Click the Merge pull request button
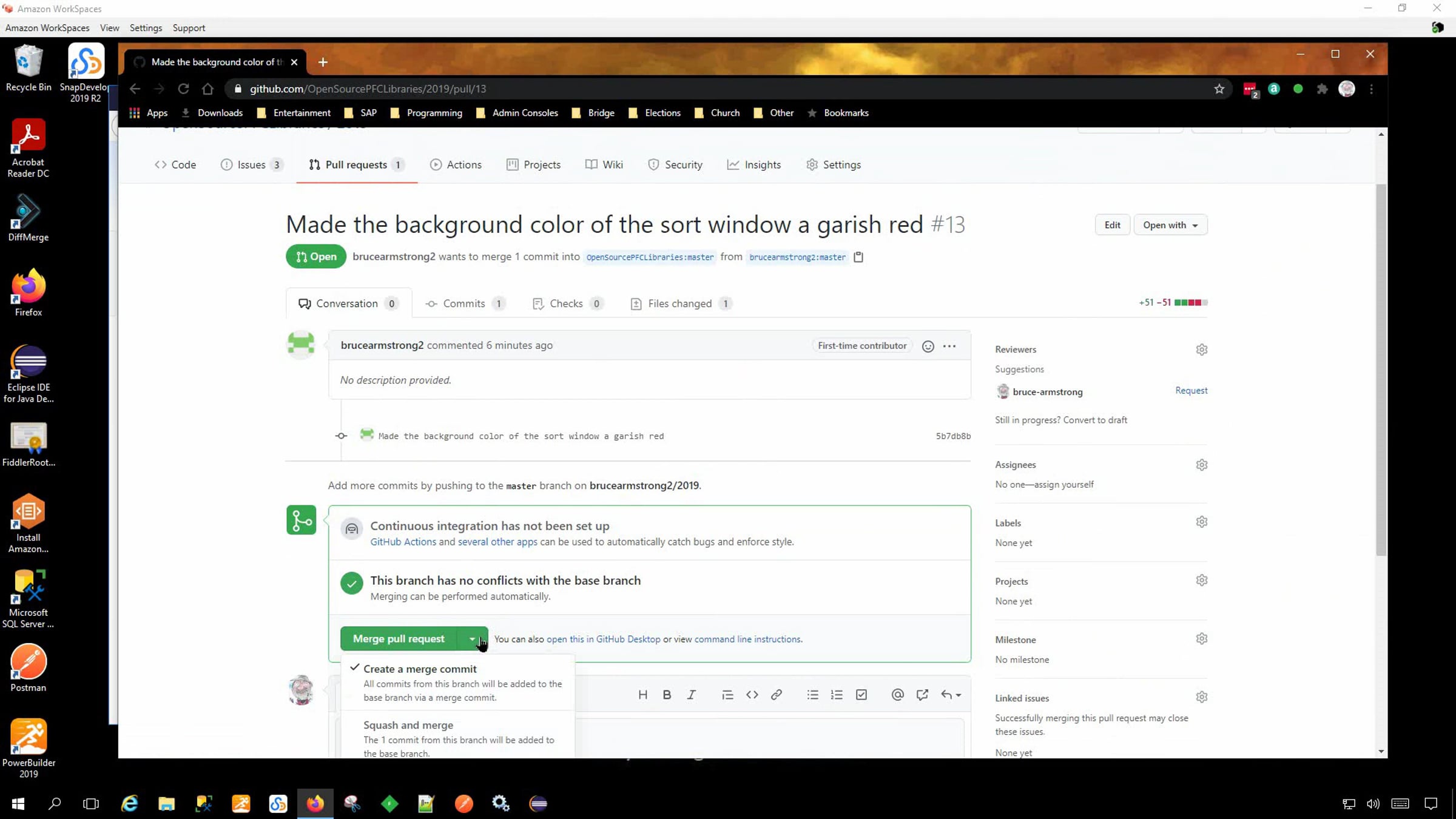Screen dimensions: 1456x819 coord(398,639)
